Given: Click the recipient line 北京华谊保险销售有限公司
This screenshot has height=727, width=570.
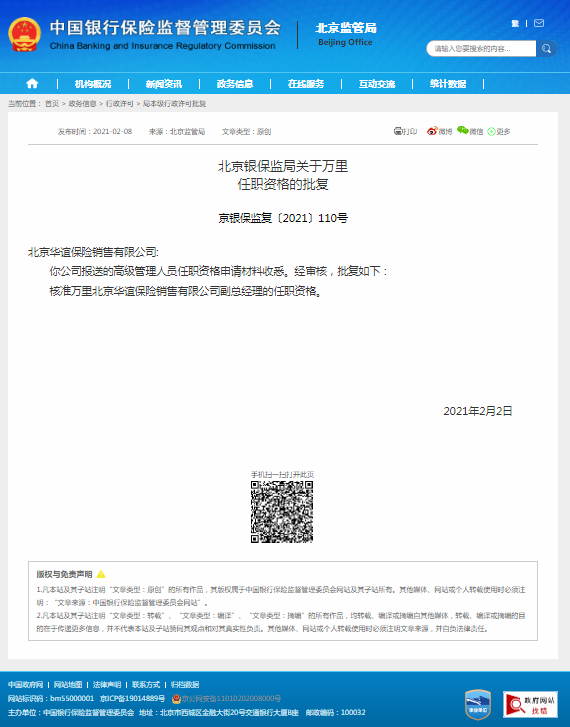Looking at the screenshot, I should point(93,252).
